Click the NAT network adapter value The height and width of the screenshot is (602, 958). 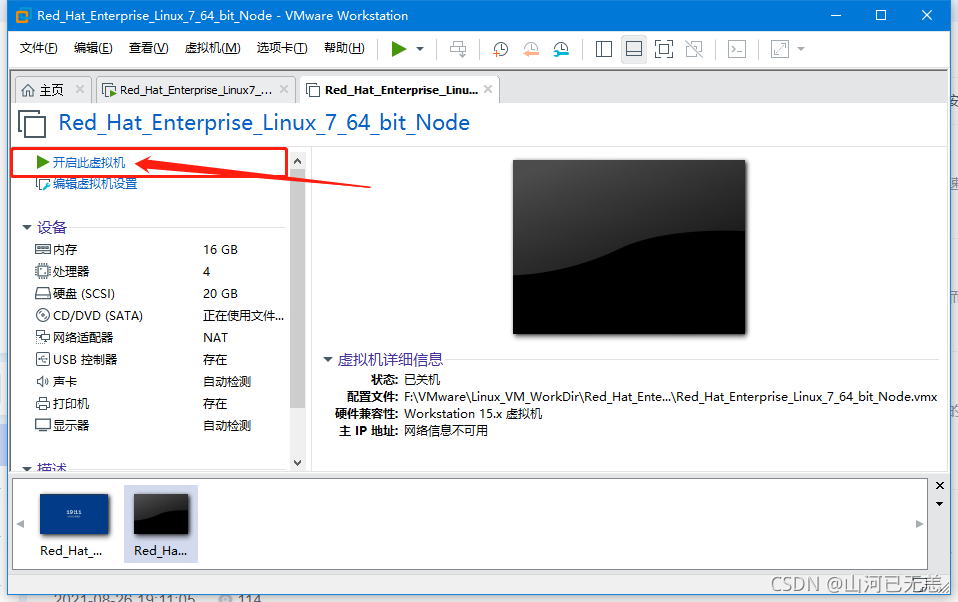tap(215, 337)
